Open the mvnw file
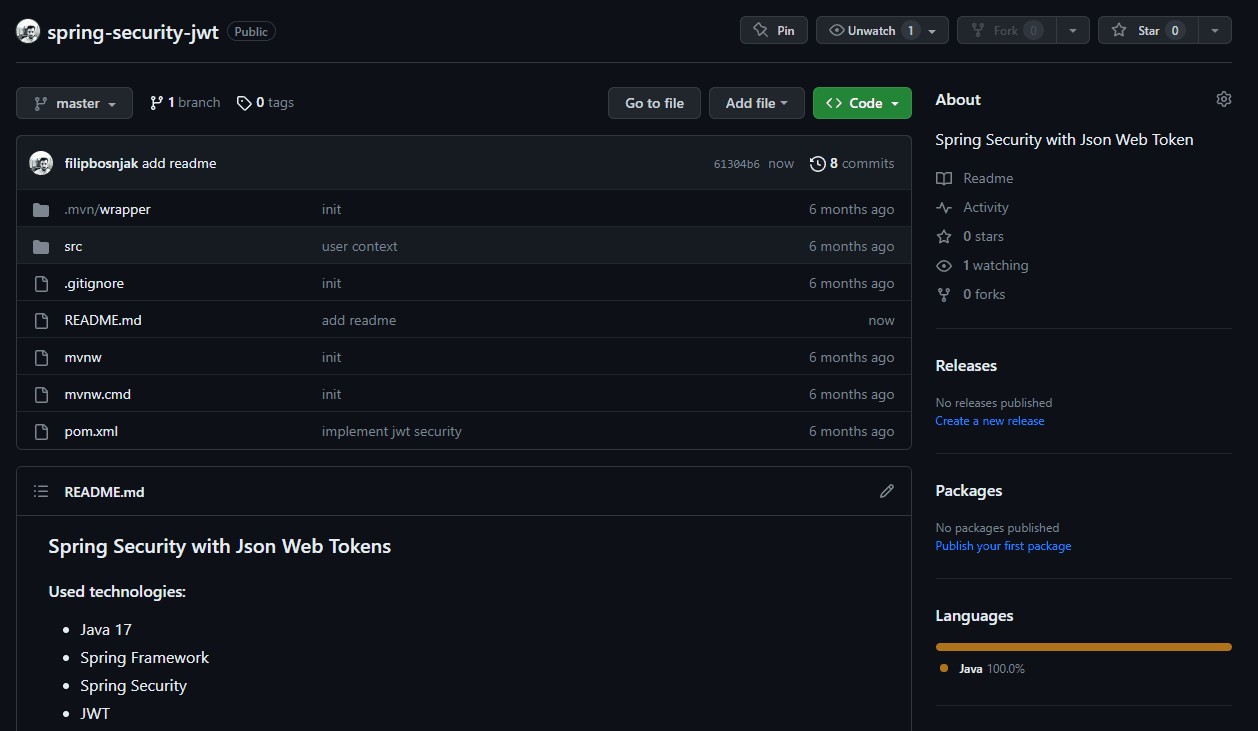 coord(83,357)
